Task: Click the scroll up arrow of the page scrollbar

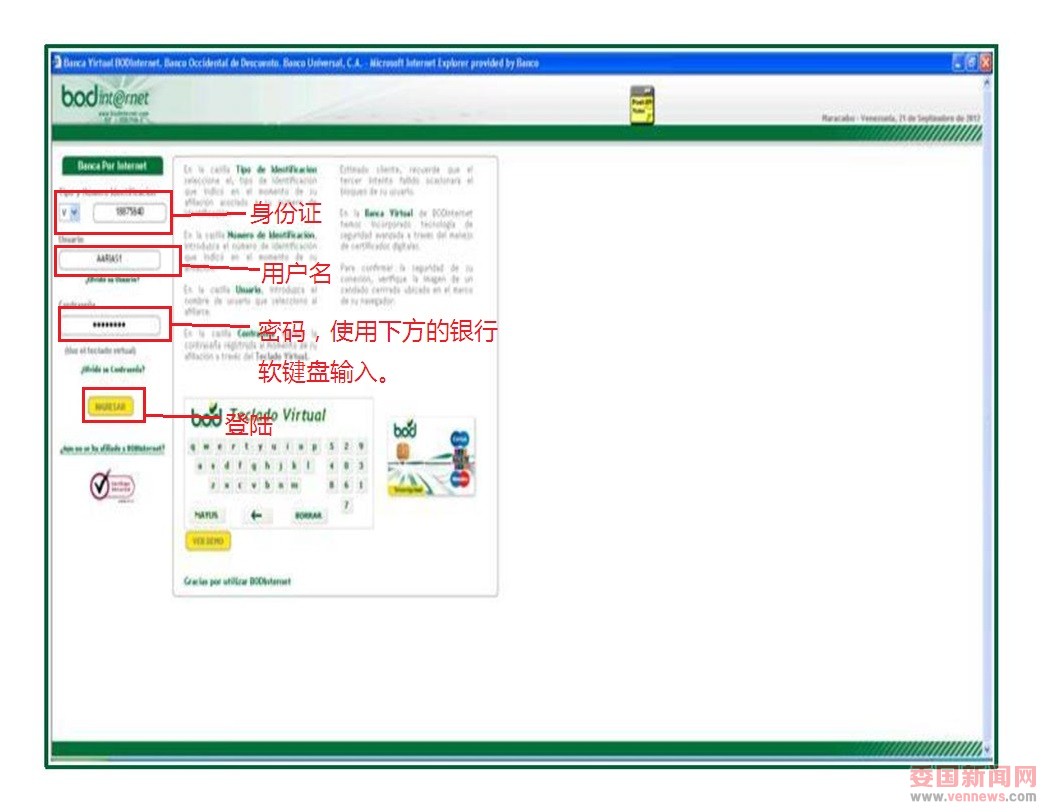Action: pyautogui.click(x=987, y=83)
